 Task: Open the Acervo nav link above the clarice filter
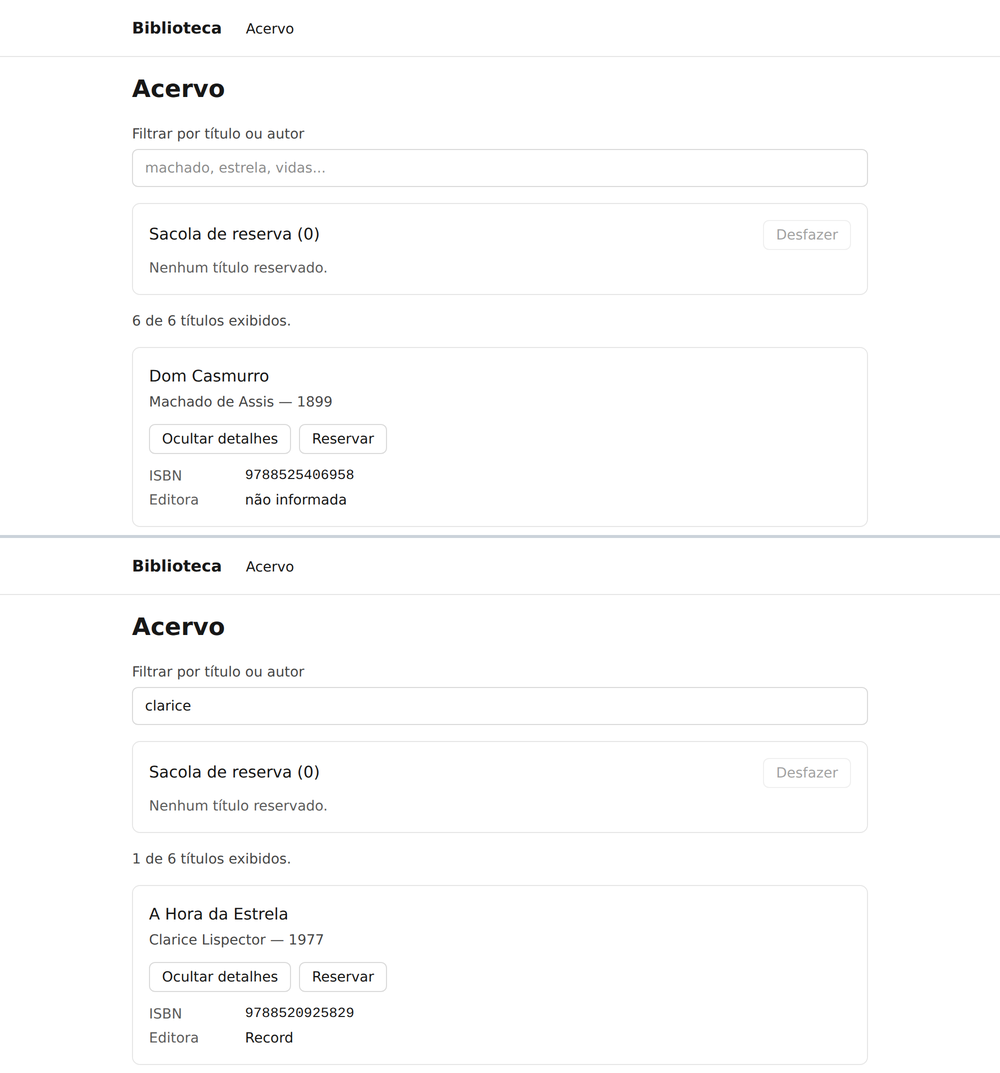point(270,567)
